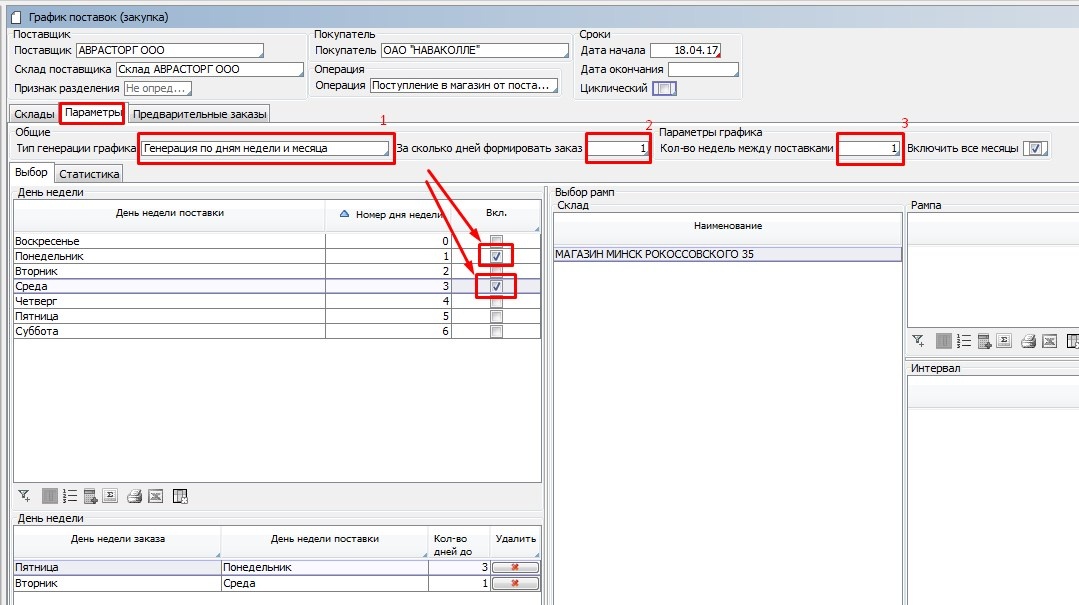This screenshot has height=605, width=1079.
Task: Uncheck the Понедельник delivery day checkbox
Action: pyautogui.click(x=496, y=257)
